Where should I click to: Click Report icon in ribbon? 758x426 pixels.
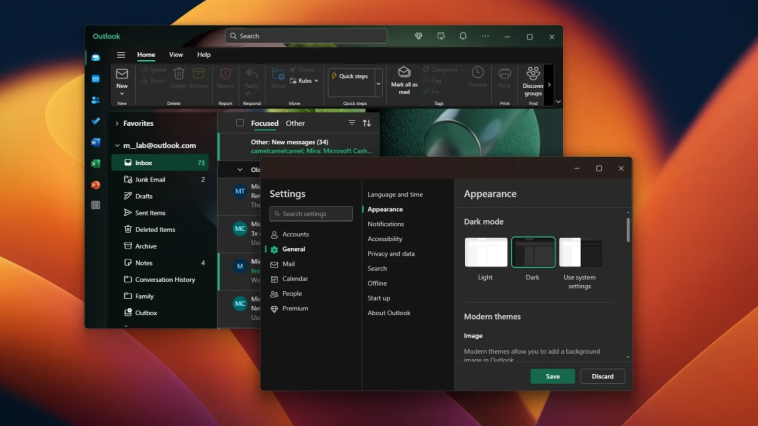(x=225, y=73)
